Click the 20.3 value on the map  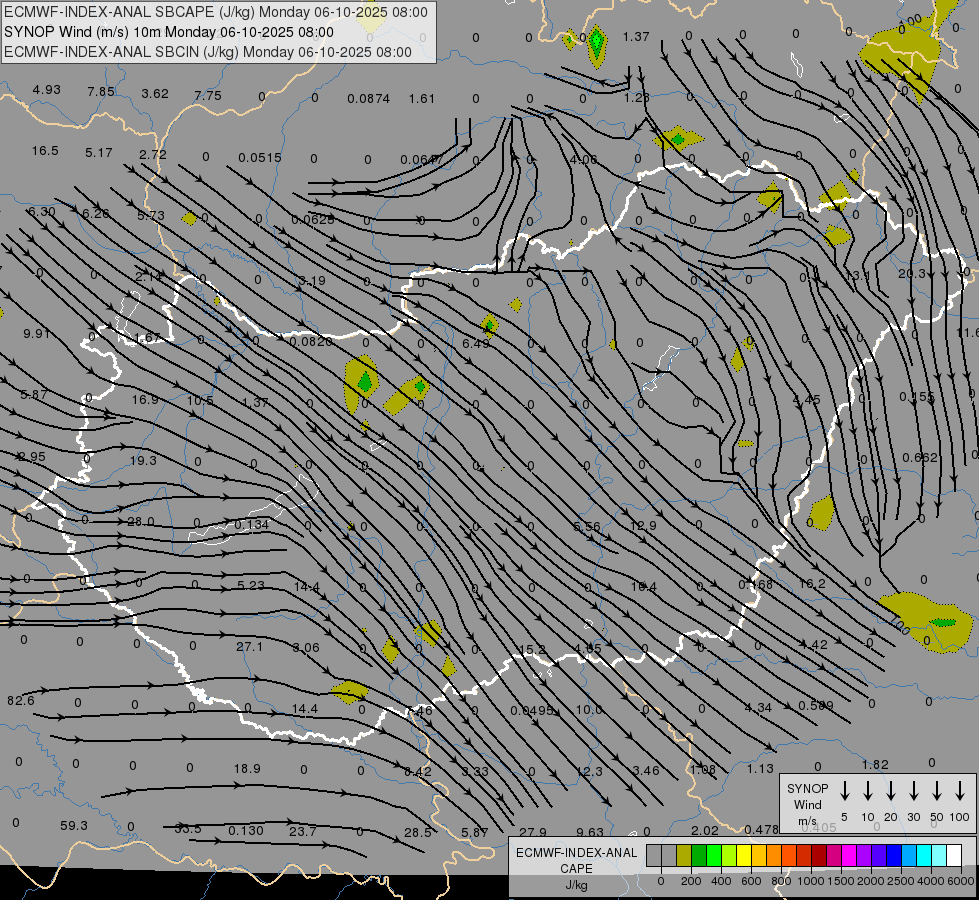coord(912,273)
